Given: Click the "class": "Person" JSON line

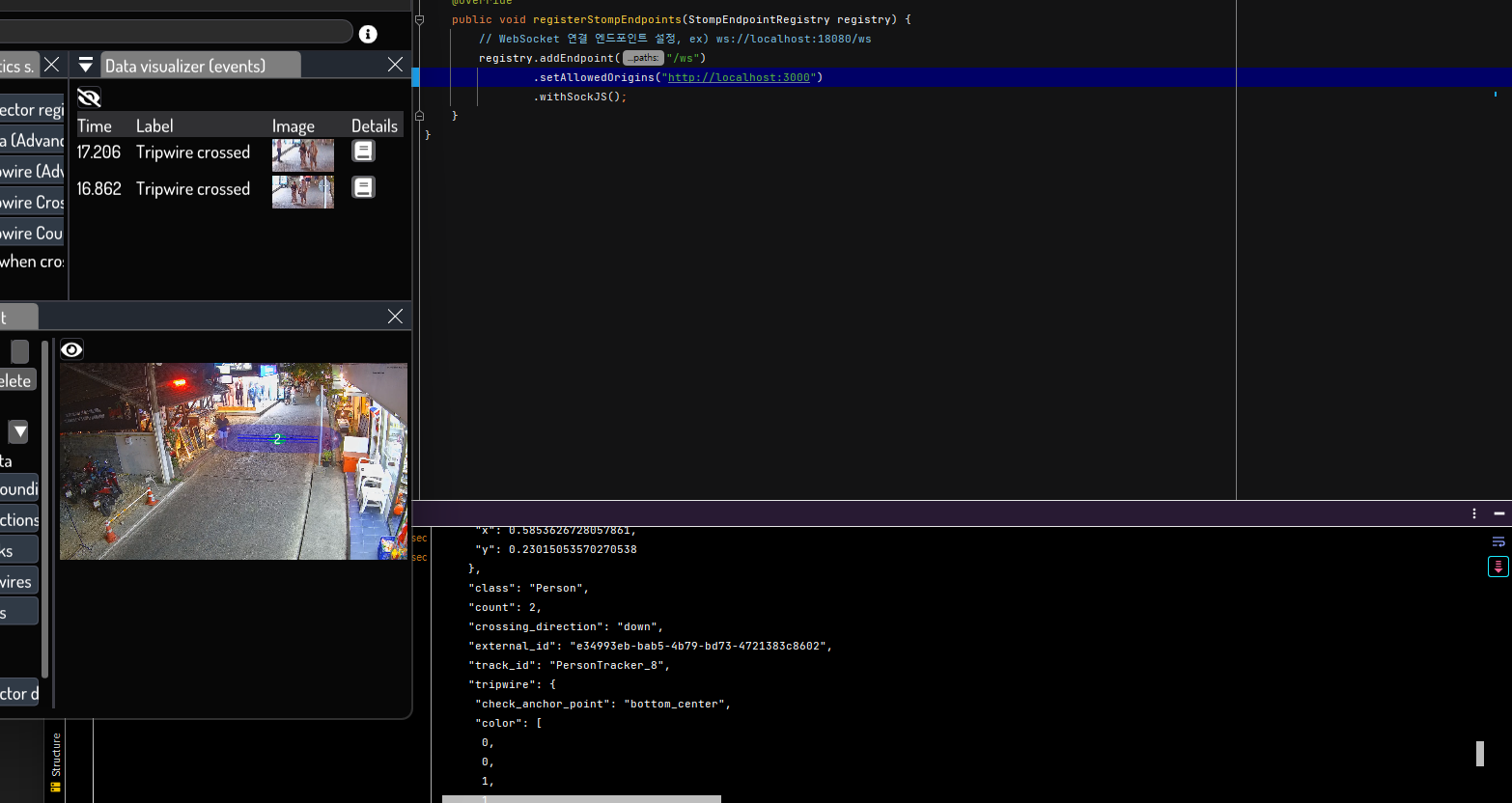Looking at the screenshot, I should point(528,588).
